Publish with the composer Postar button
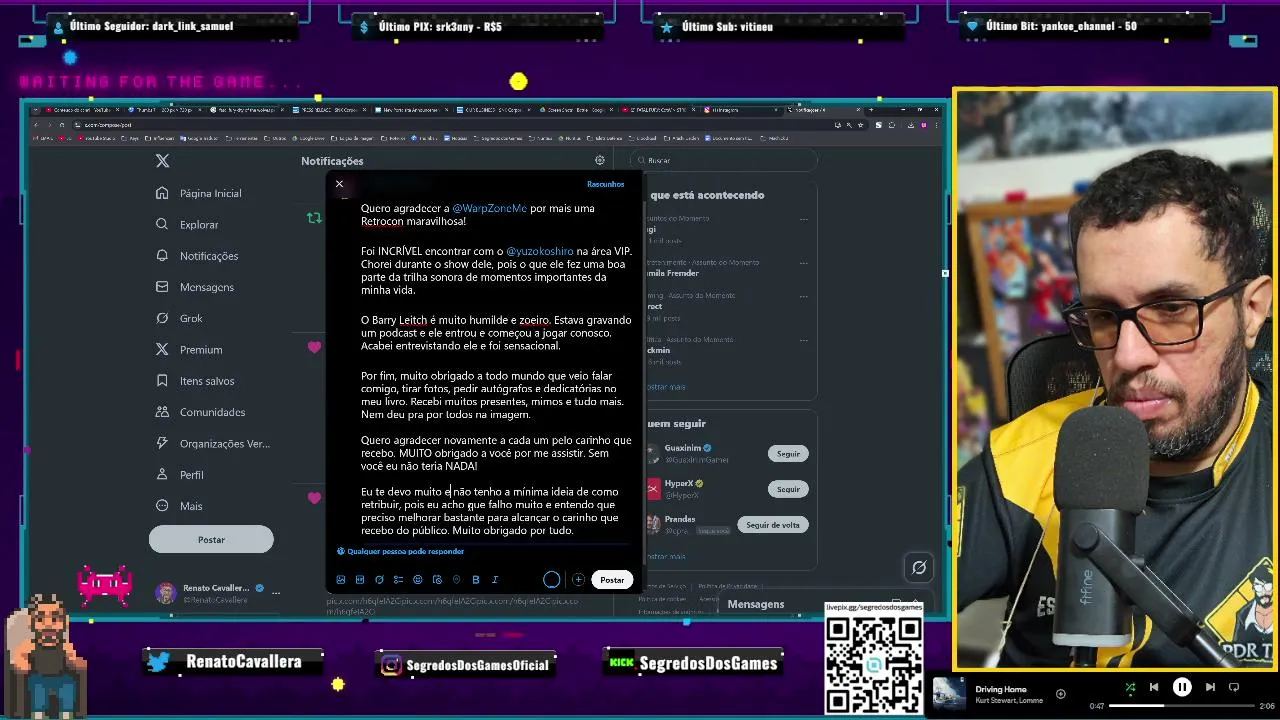Screen dimensions: 1280x720 click(x=612, y=580)
